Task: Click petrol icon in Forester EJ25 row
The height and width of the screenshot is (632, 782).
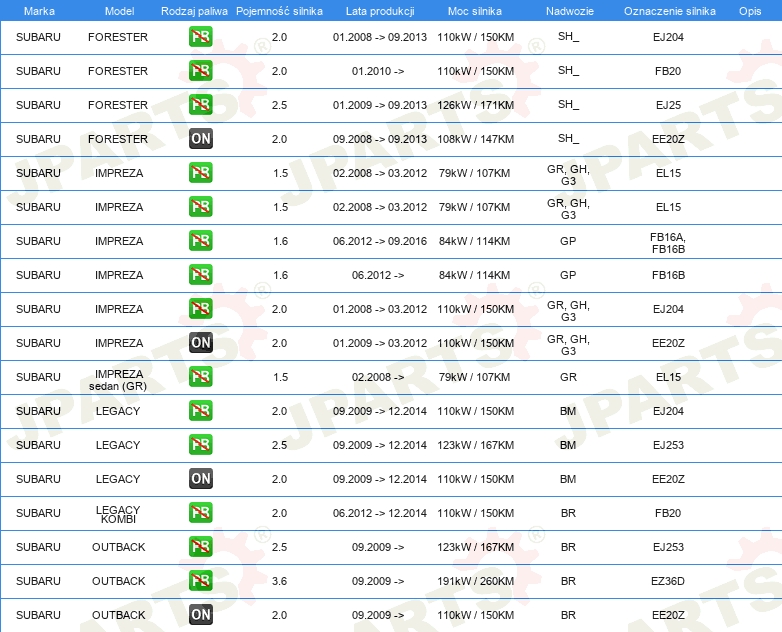Action: point(200,105)
